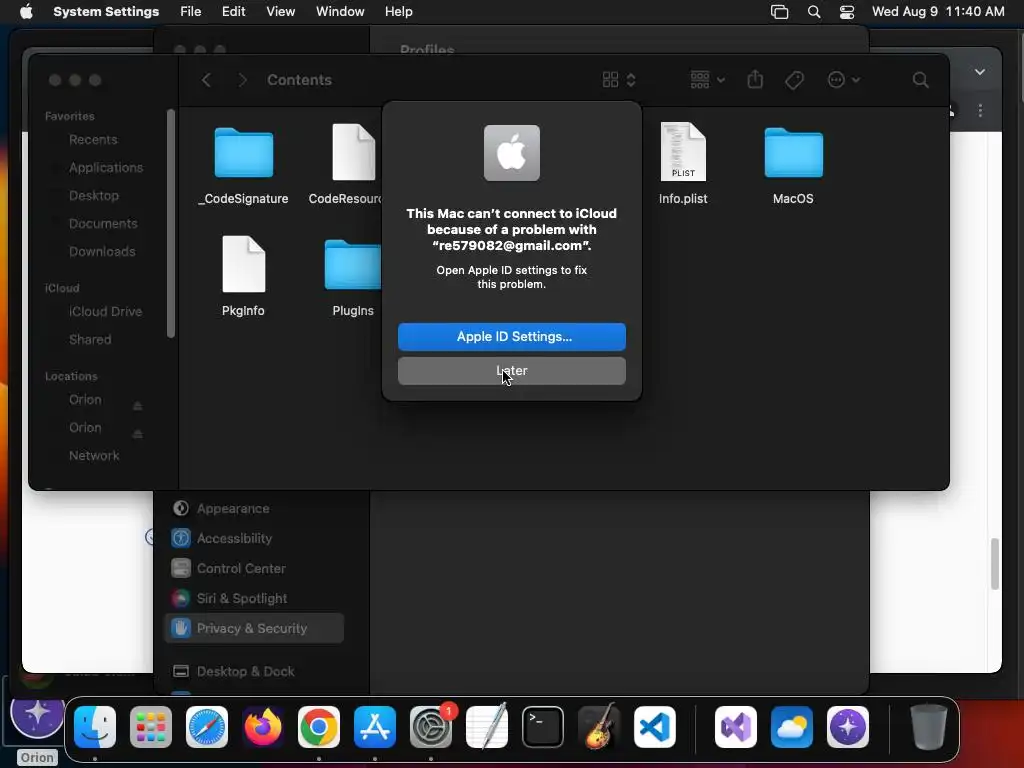The image size is (1024, 768).
Task: Open the Edit menu
Action: 233,12
